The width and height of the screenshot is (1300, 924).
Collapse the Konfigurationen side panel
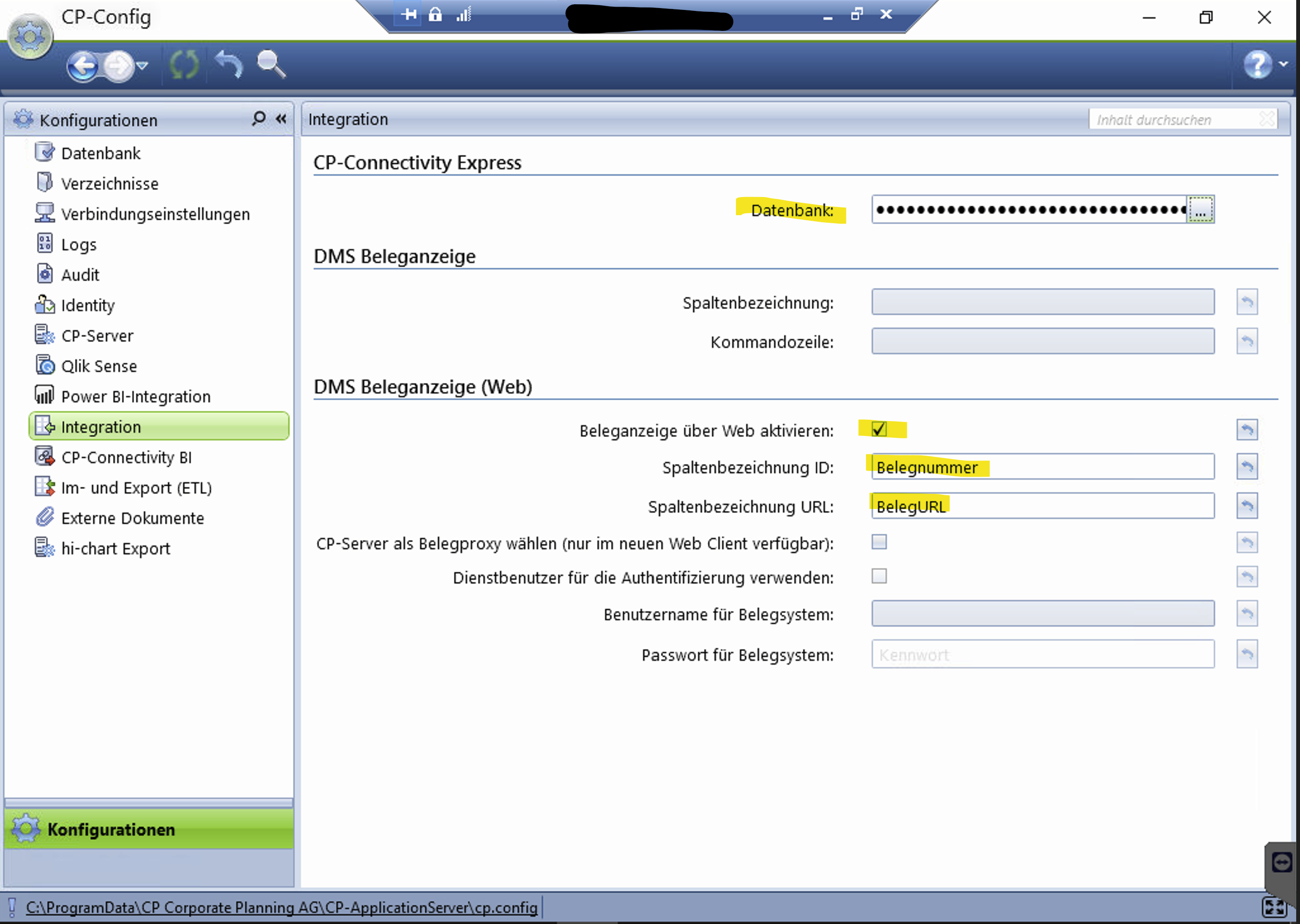coord(281,118)
